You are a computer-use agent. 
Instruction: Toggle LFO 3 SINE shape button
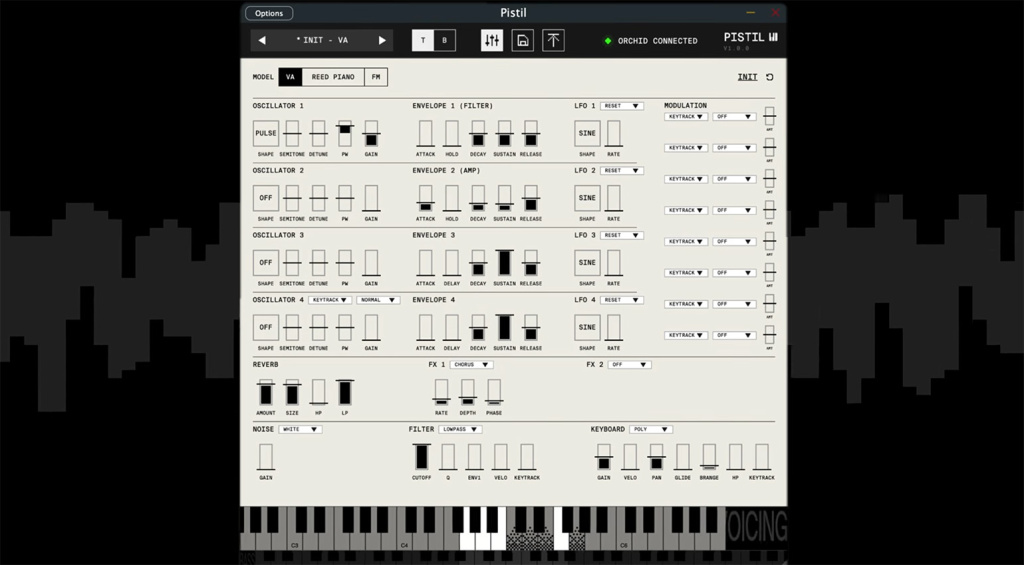point(587,263)
